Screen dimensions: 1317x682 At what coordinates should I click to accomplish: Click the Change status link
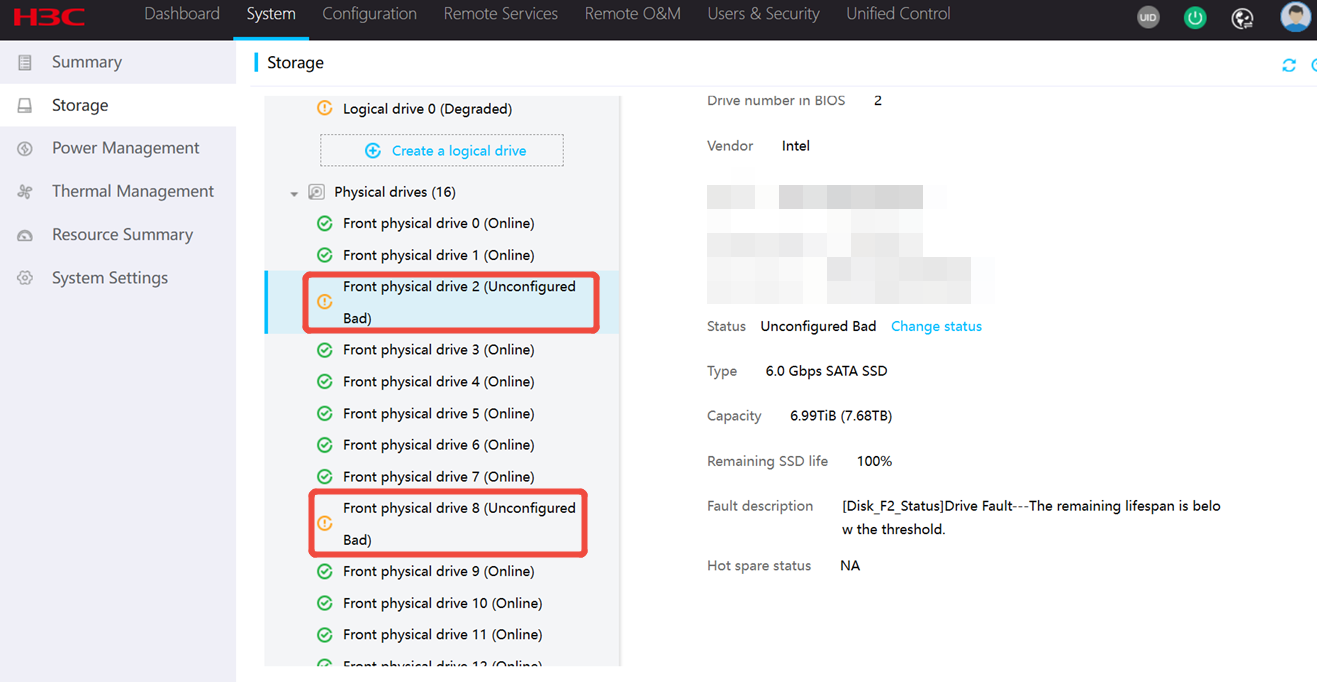tap(936, 326)
